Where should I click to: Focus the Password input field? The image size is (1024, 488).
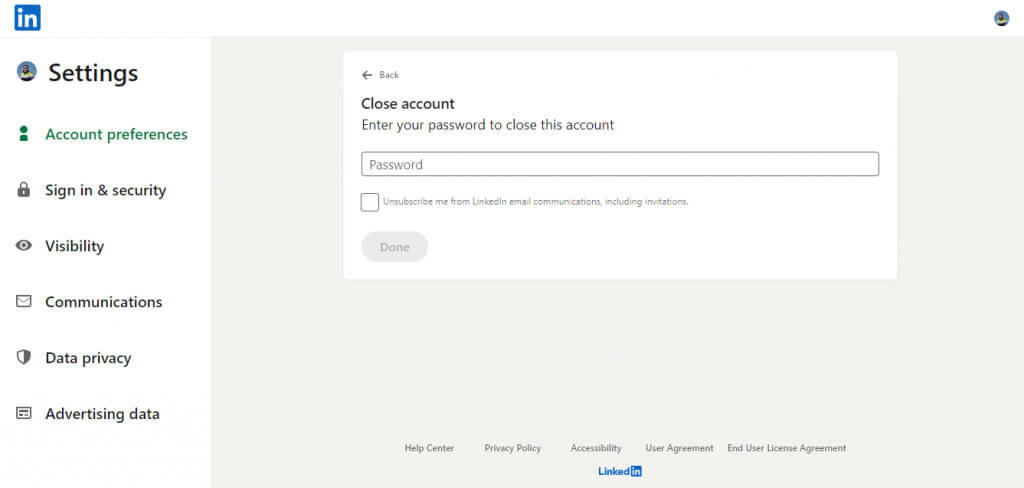619,164
